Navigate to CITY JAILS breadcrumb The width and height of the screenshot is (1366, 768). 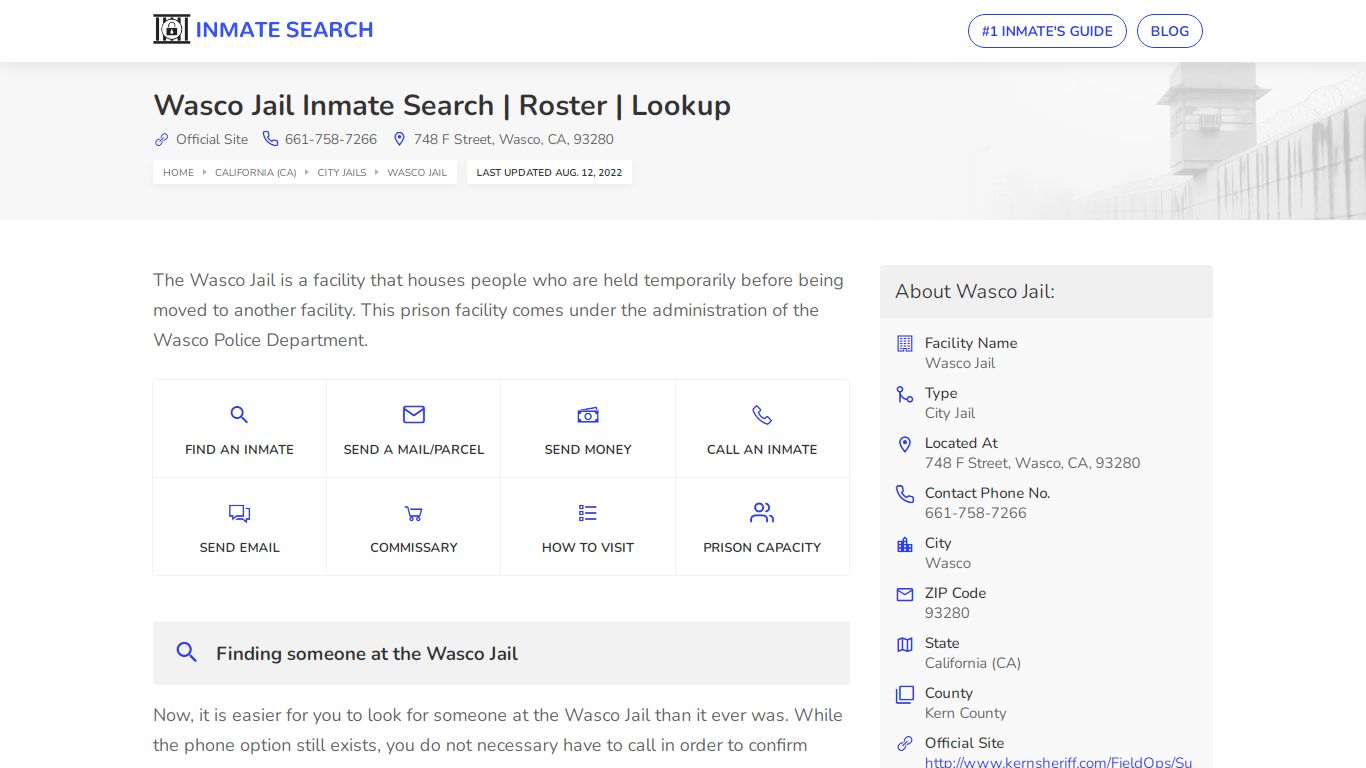(342, 172)
